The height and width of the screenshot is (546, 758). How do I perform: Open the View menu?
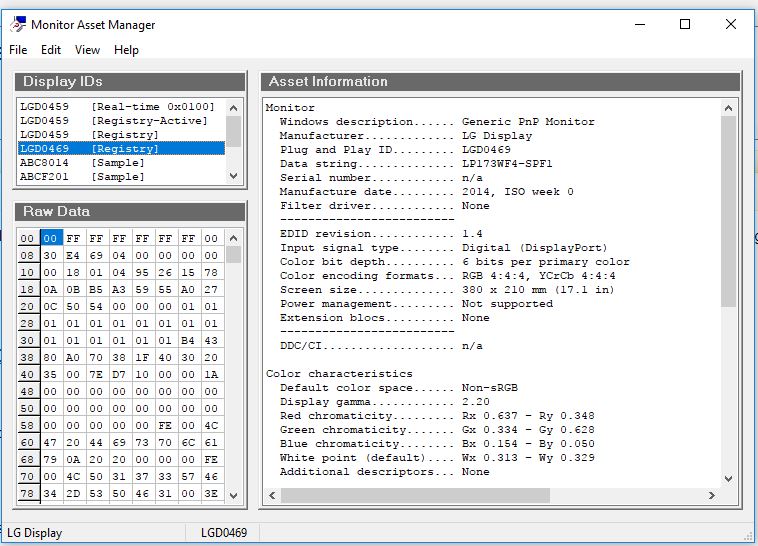87,50
